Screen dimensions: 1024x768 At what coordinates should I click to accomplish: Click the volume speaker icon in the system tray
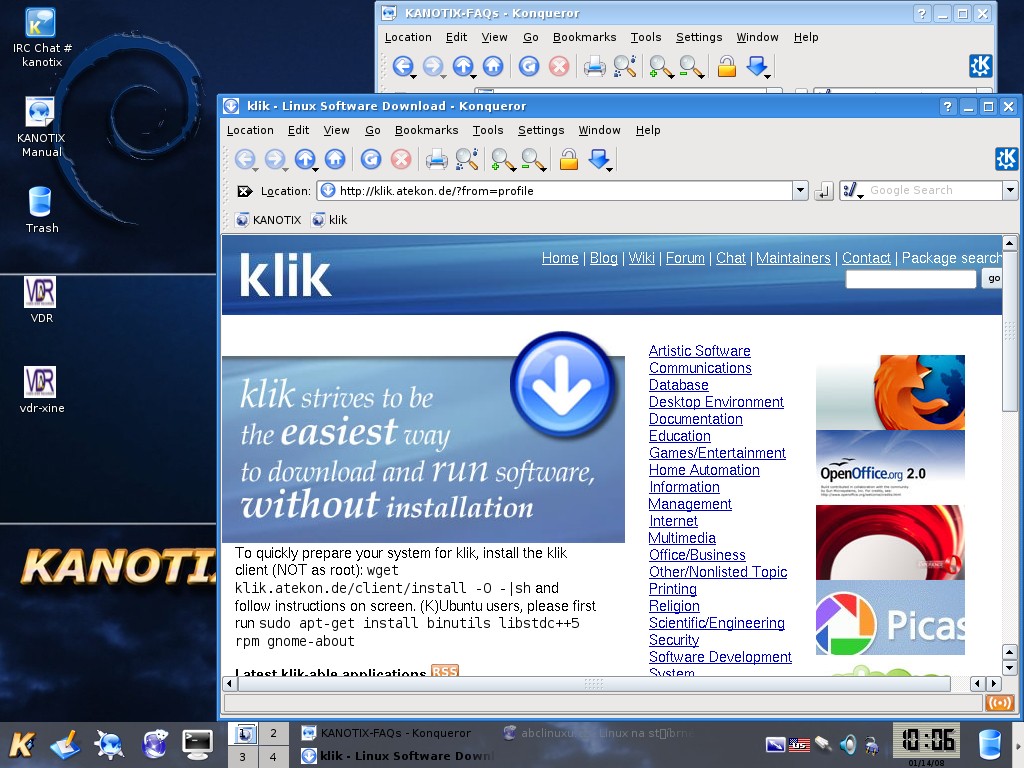click(x=848, y=744)
